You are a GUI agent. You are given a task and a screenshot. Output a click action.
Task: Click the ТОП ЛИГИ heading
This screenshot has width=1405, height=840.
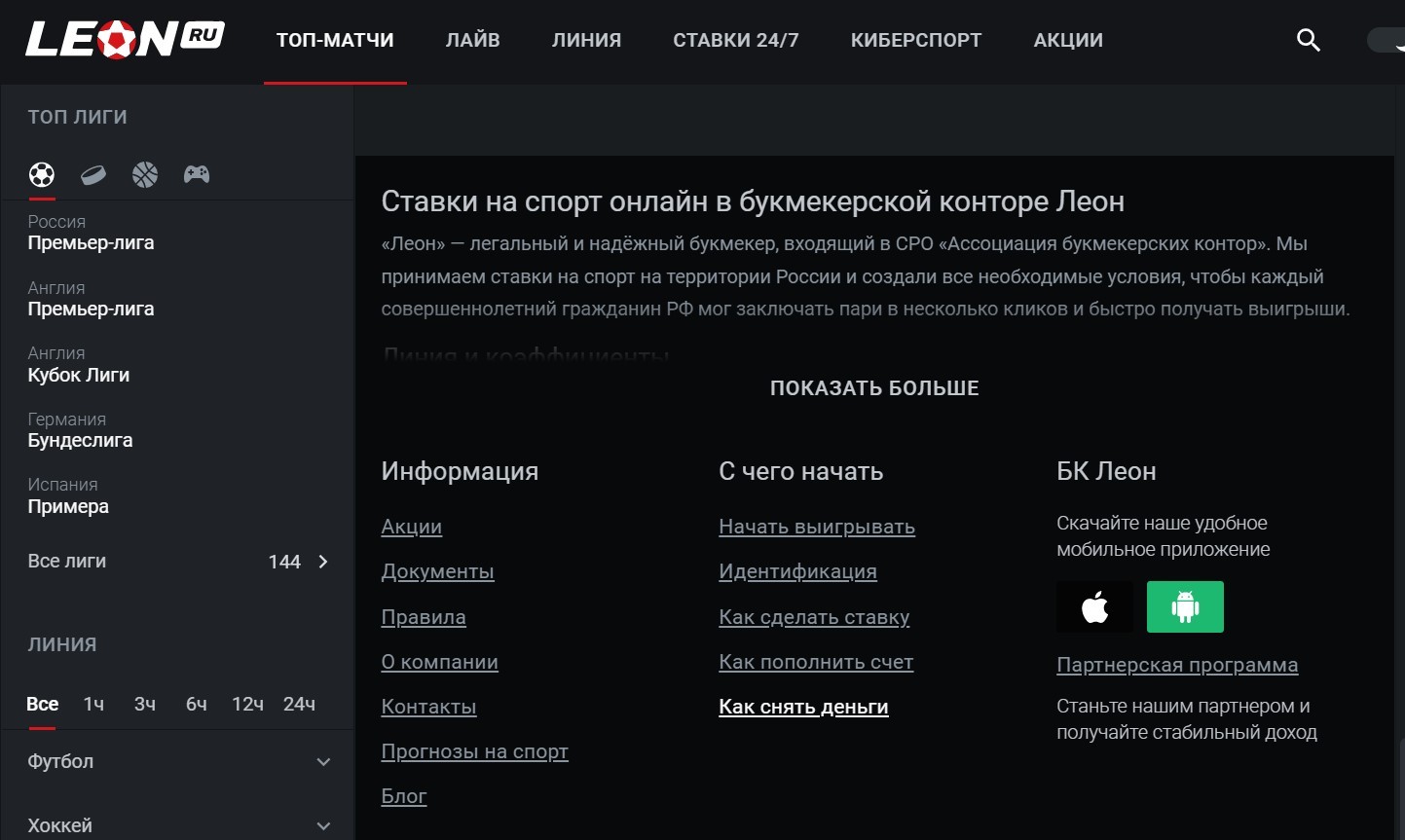[78, 117]
